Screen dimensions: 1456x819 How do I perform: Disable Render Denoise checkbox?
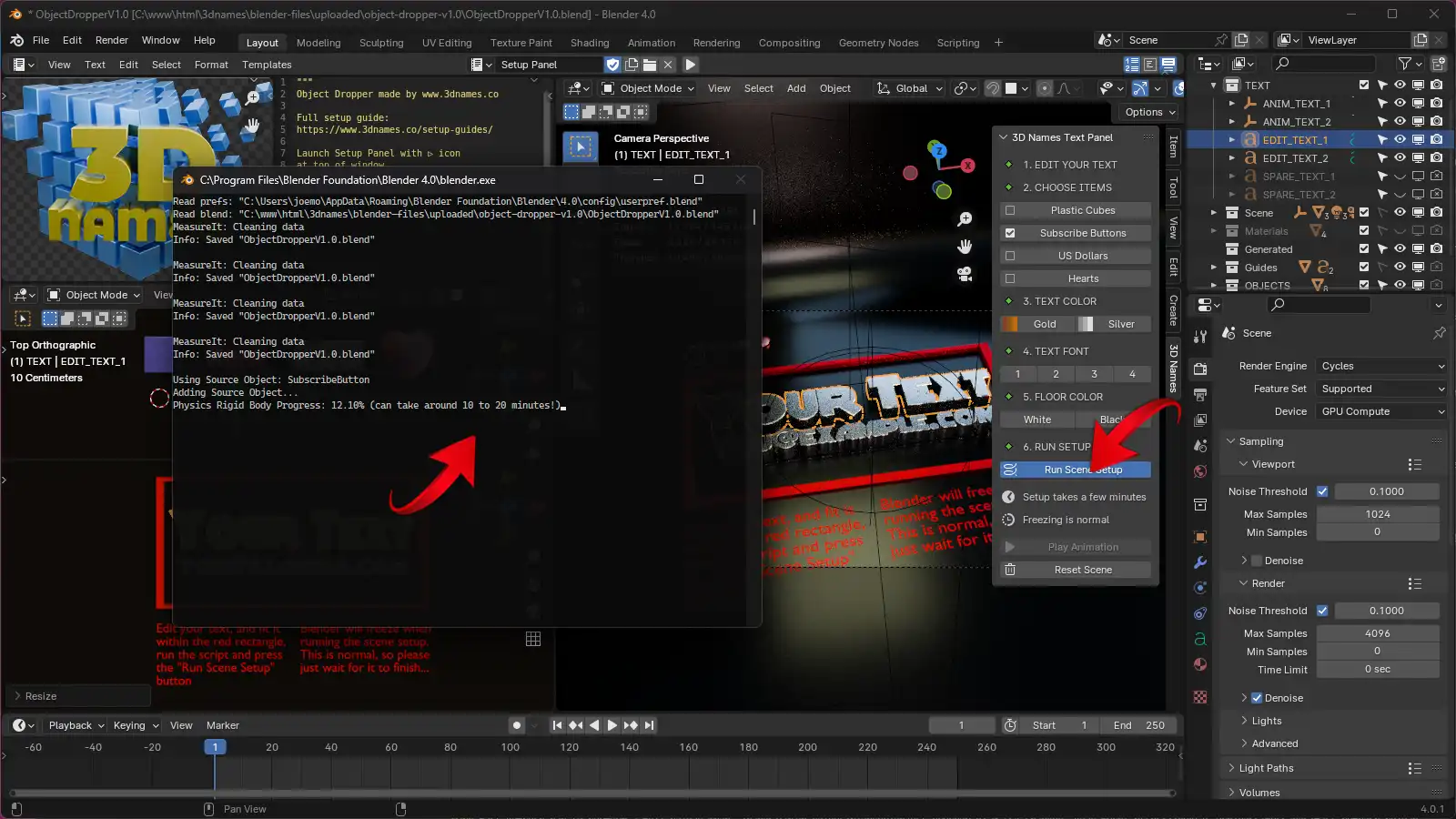(x=1257, y=698)
